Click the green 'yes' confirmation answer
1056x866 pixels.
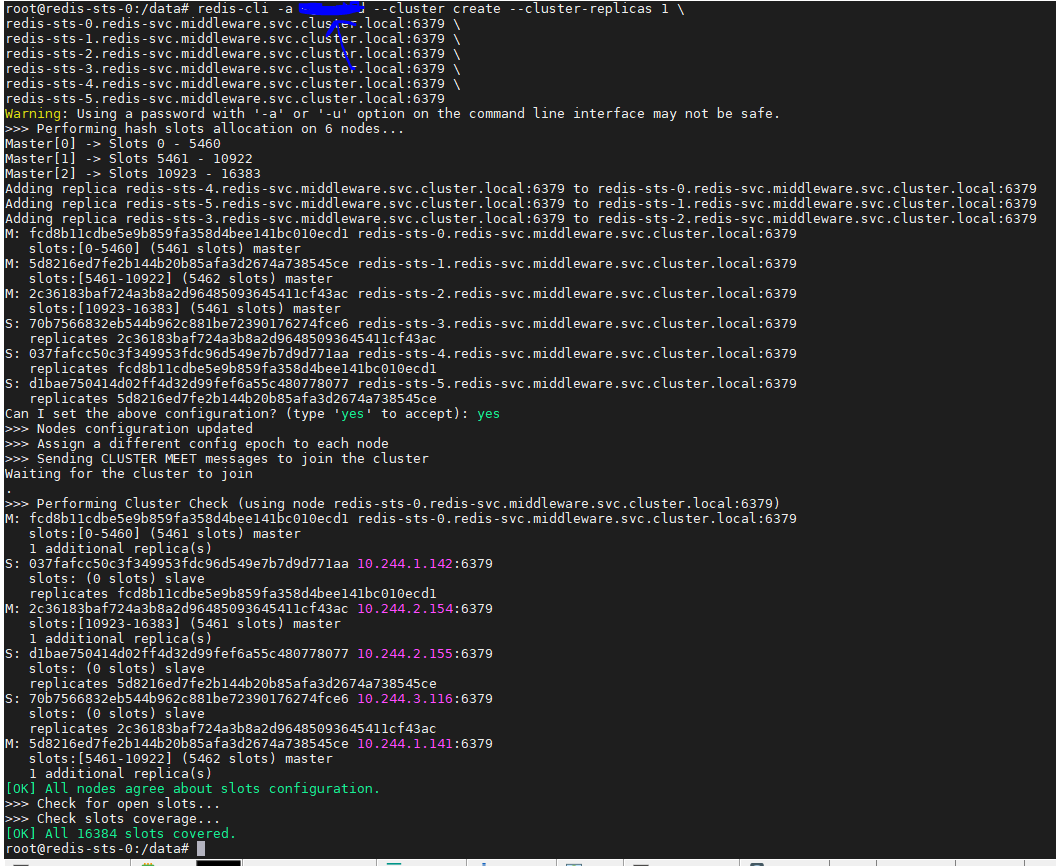click(x=488, y=414)
